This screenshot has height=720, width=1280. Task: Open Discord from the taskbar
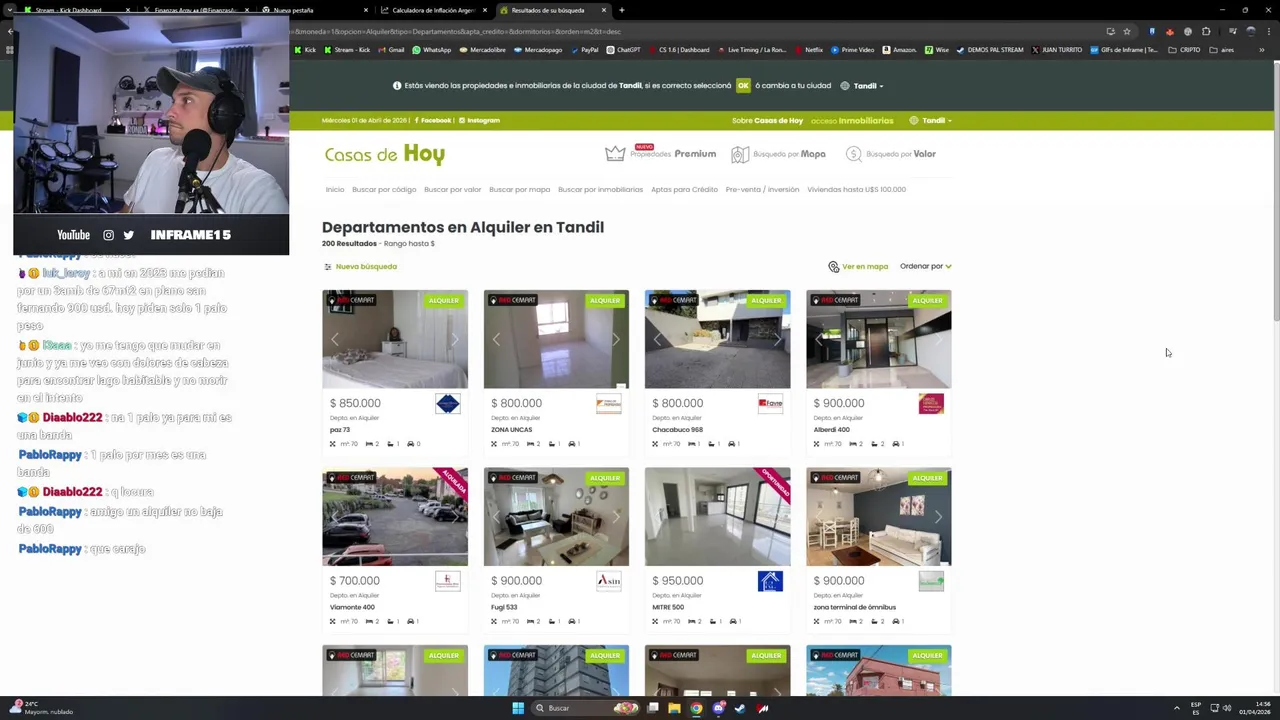[718, 708]
